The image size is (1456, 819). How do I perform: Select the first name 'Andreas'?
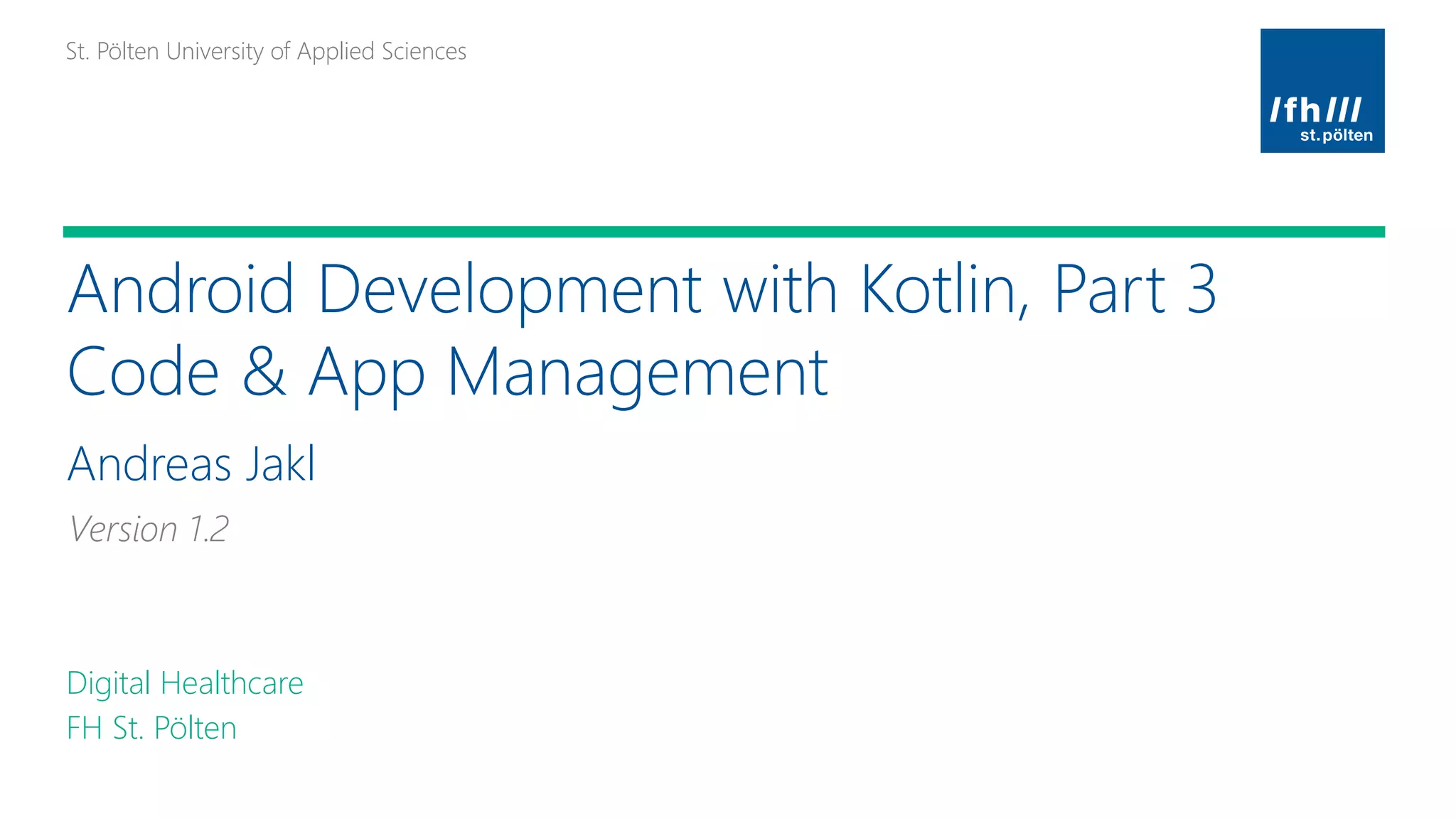[x=150, y=464]
